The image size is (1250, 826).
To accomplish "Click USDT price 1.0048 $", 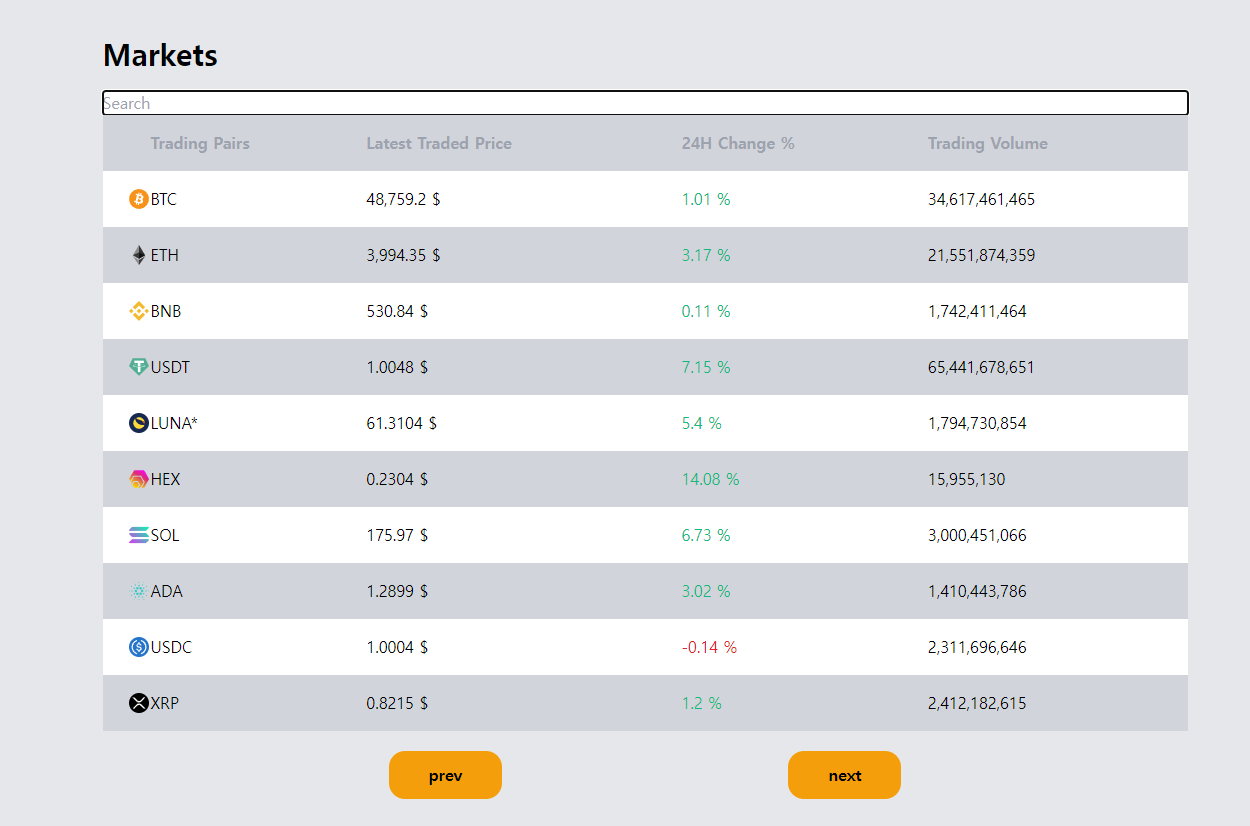I will coord(397,367).
